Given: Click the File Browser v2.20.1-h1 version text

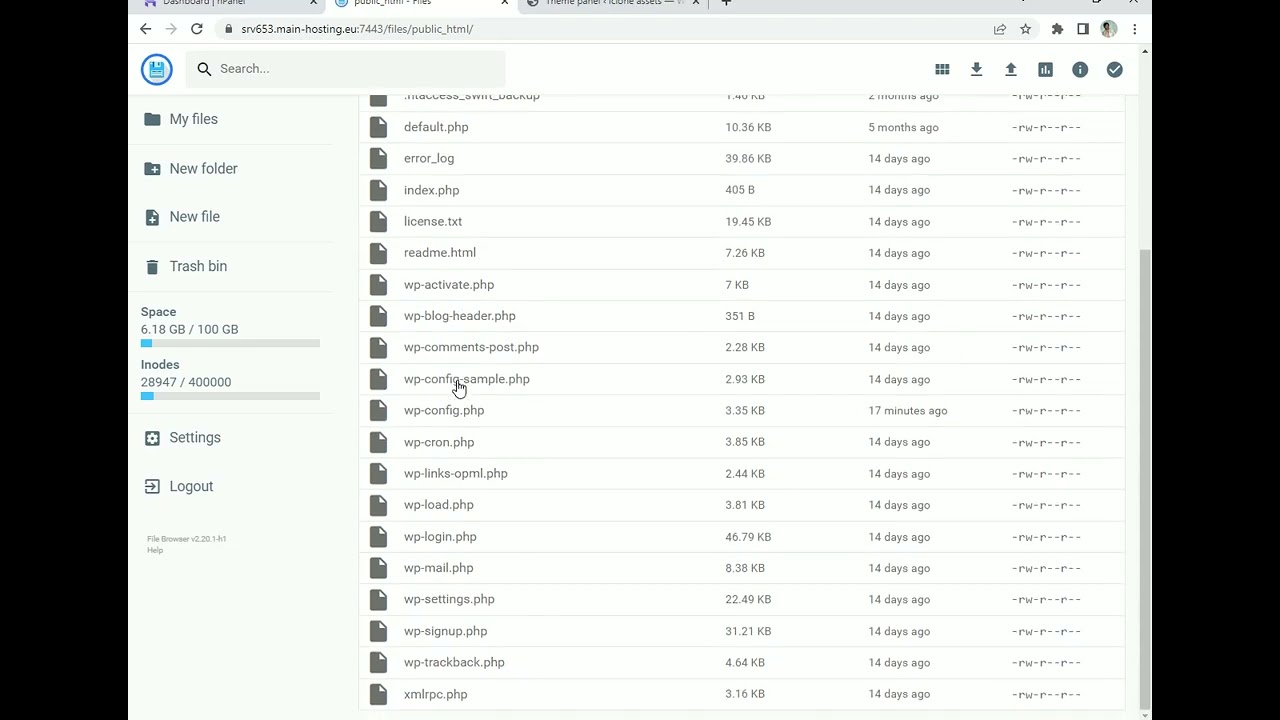Looking at the screenshot, I should (187, 539).
